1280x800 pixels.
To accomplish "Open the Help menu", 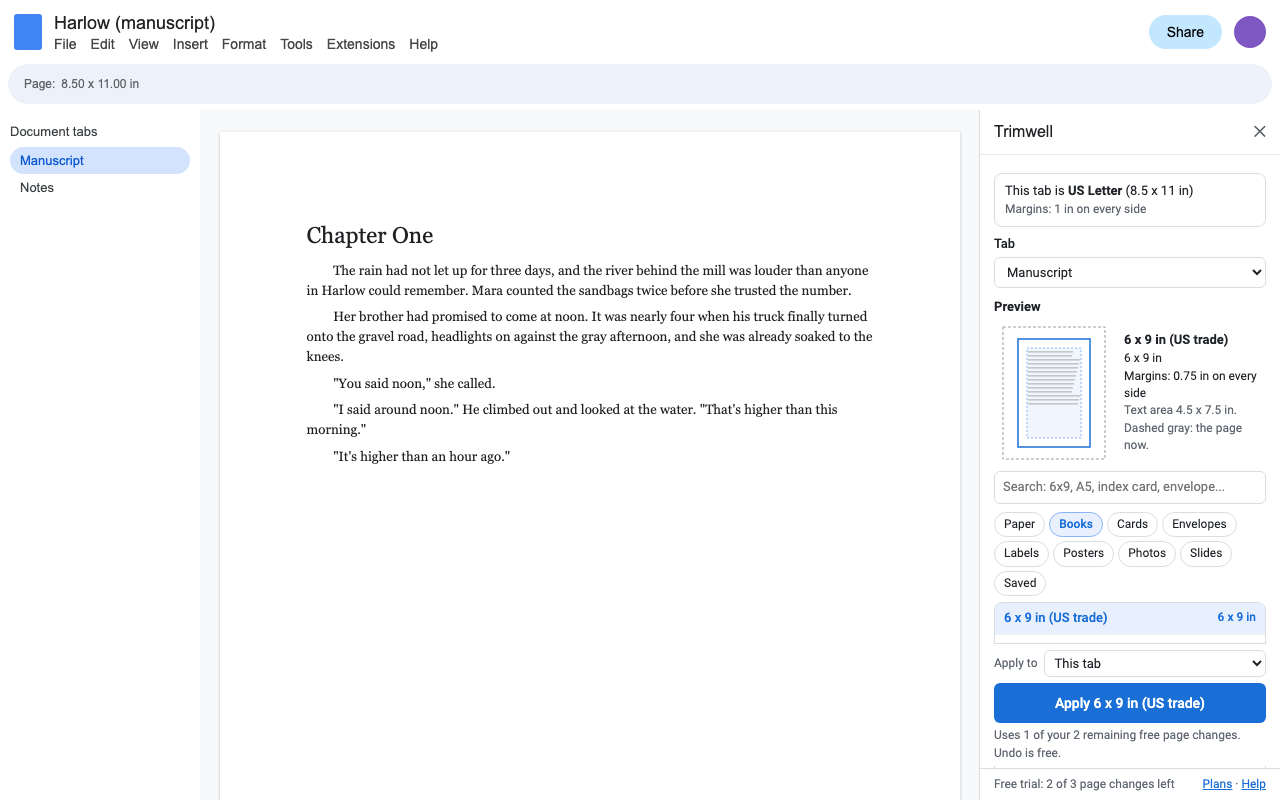I will point(423,44).
